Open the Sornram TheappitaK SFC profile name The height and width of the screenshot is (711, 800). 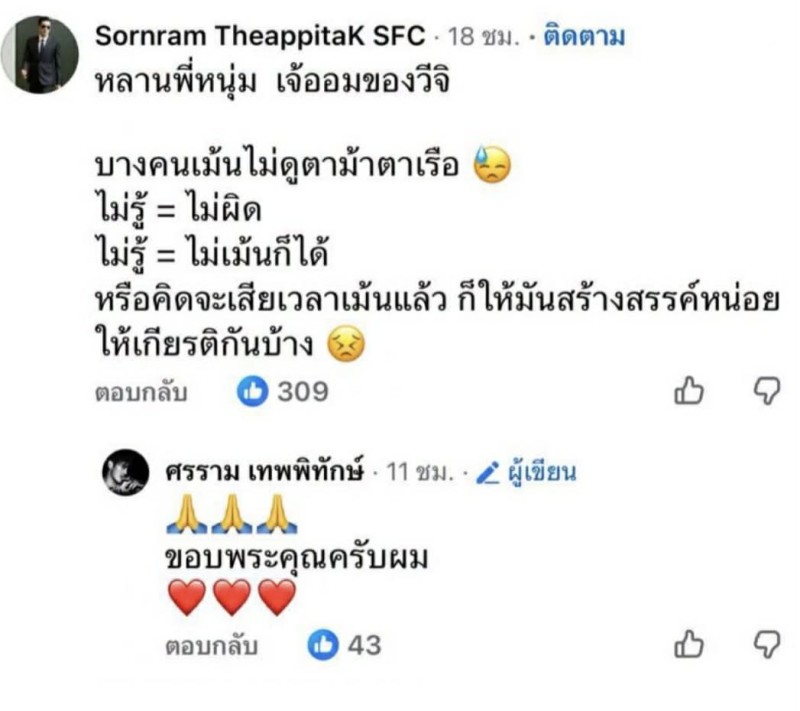click(x=260, y=37)
